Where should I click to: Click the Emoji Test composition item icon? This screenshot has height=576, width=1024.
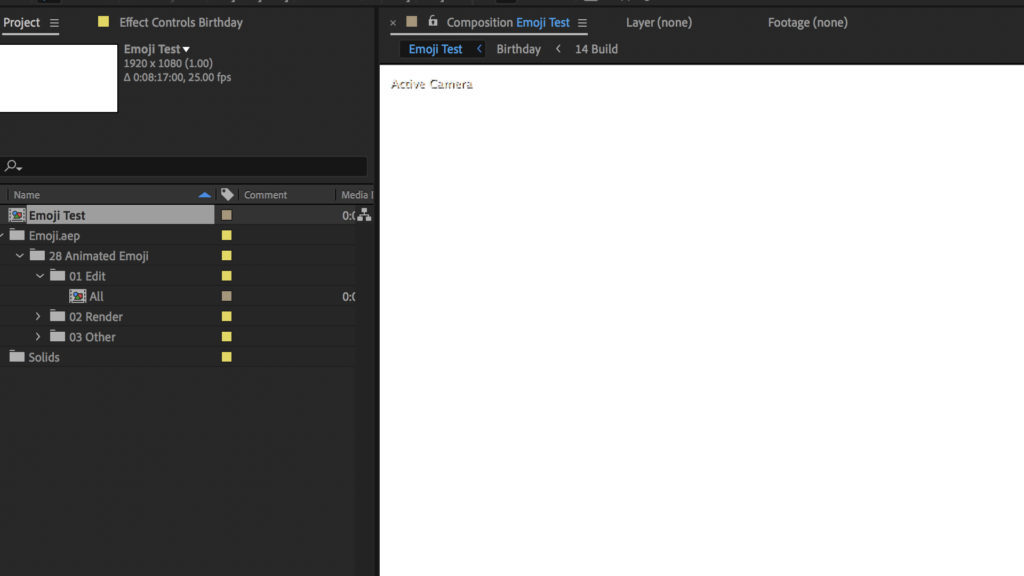point(17,215)
